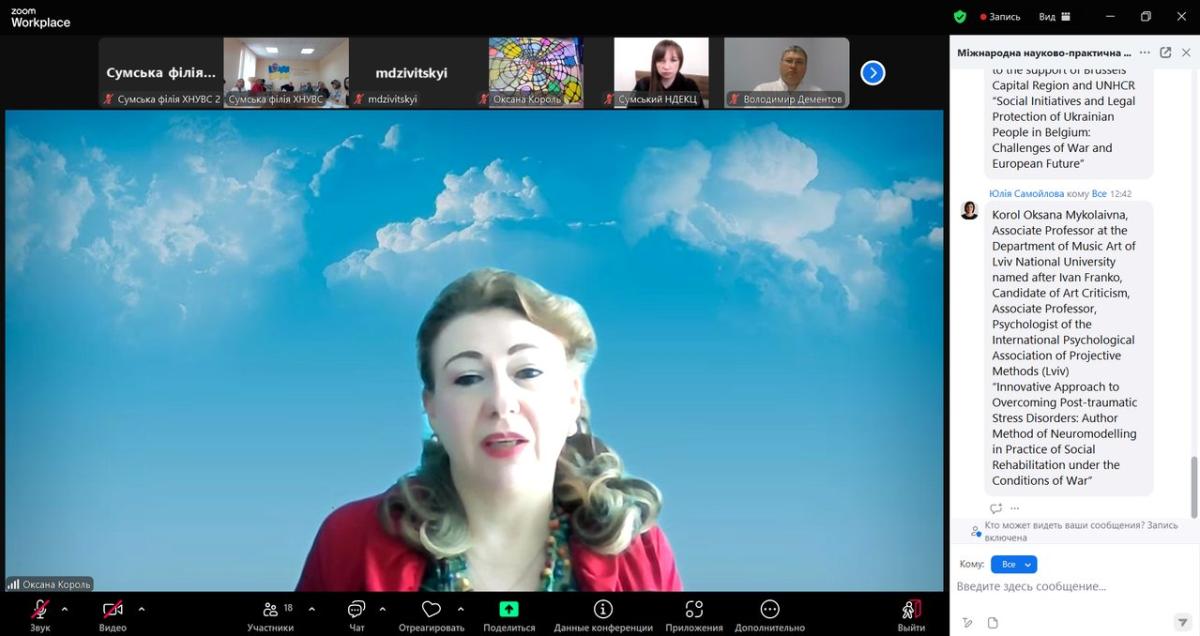This screenshot has width=1200, height=636.
Task: Click the chat title Міжнародна науково-практична
Action: pyautogui.click(x=1044, y=52)
